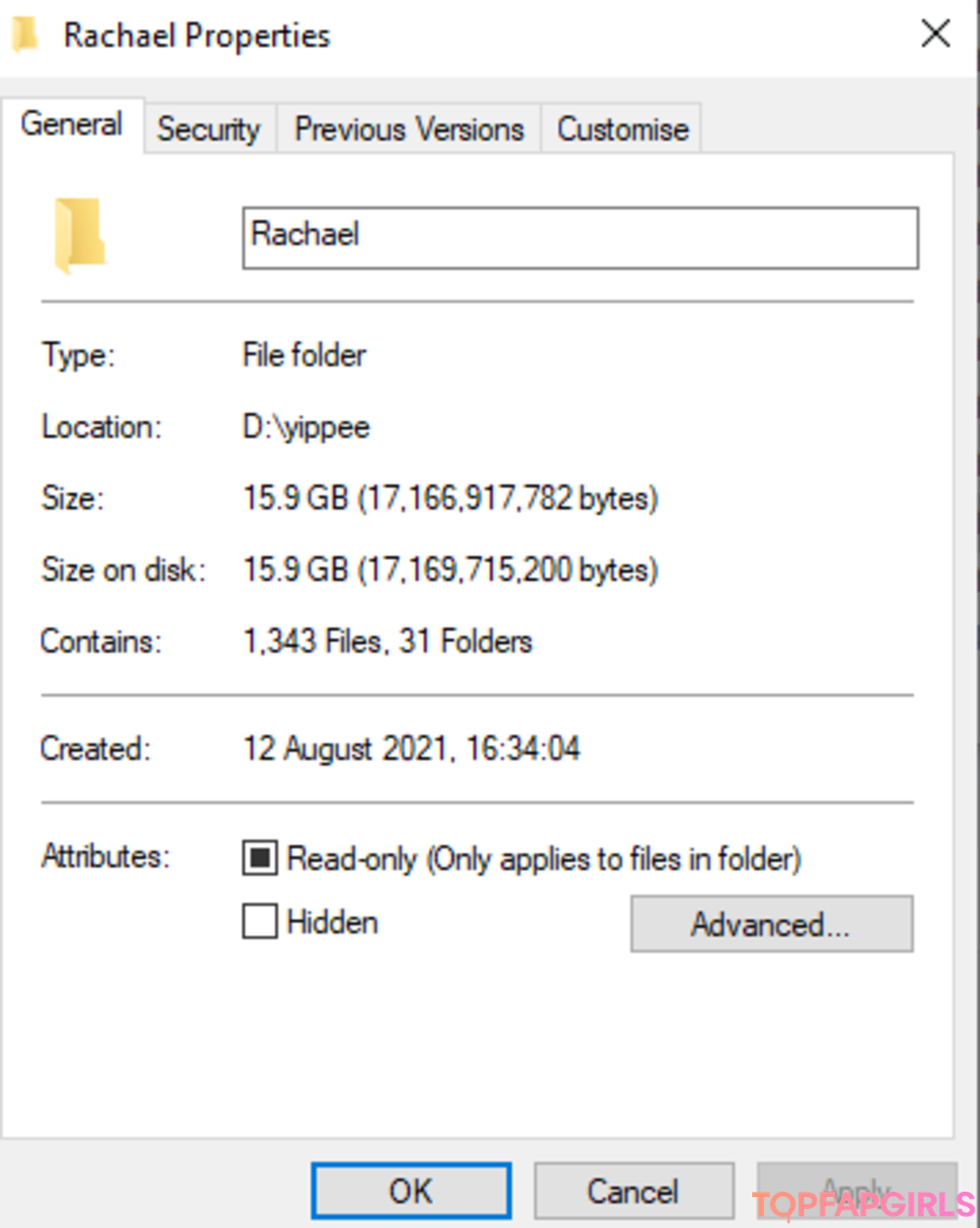Click the folder icon in the title bar
980x1228 pixels.
[x=24, y=34]
